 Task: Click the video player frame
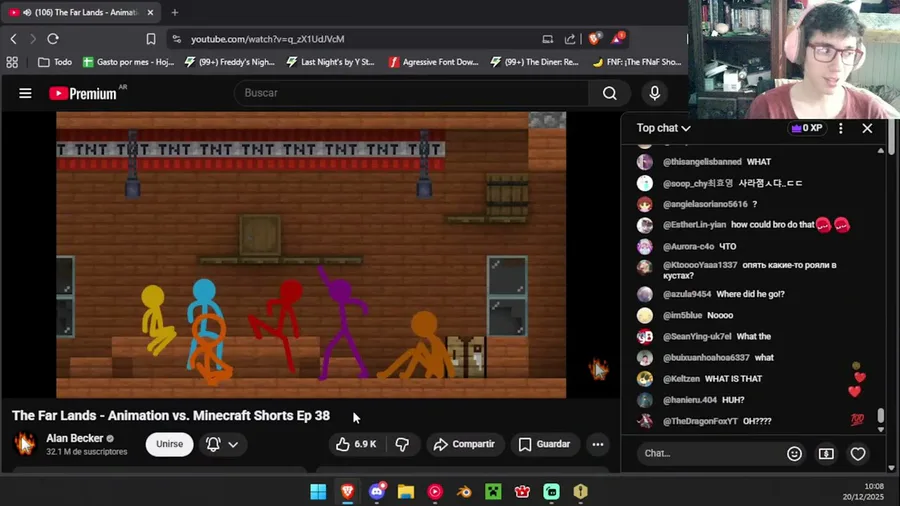pyautogui.click(x=311, y=255)
